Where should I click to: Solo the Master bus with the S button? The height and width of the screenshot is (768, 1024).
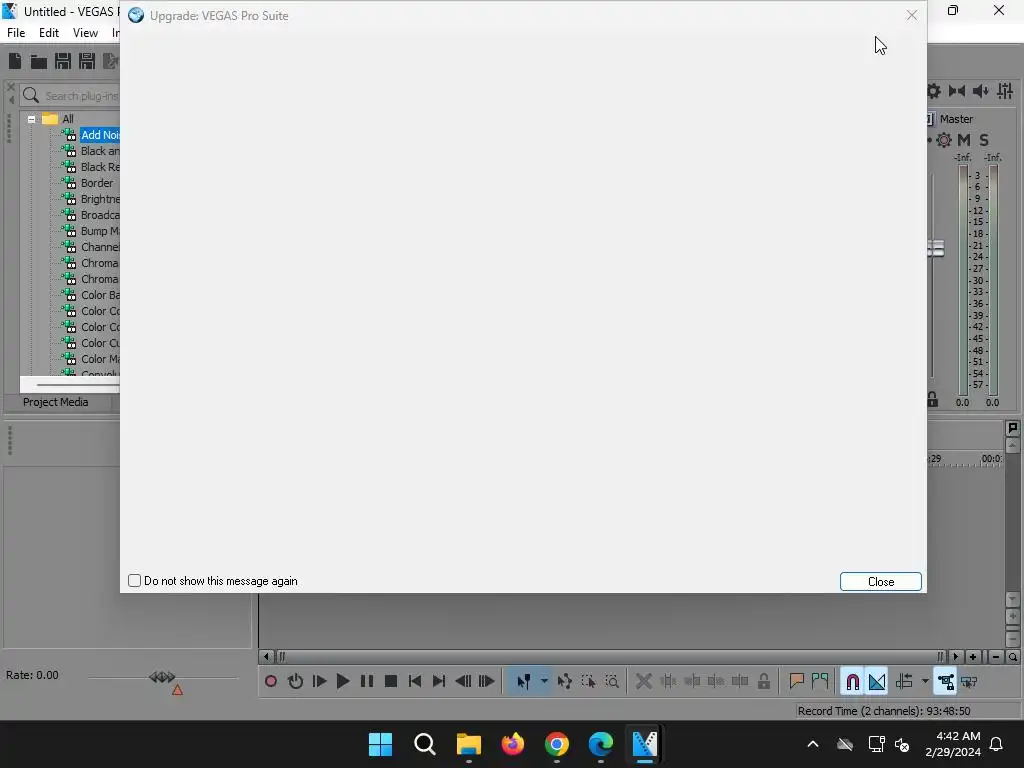[984, 140]
